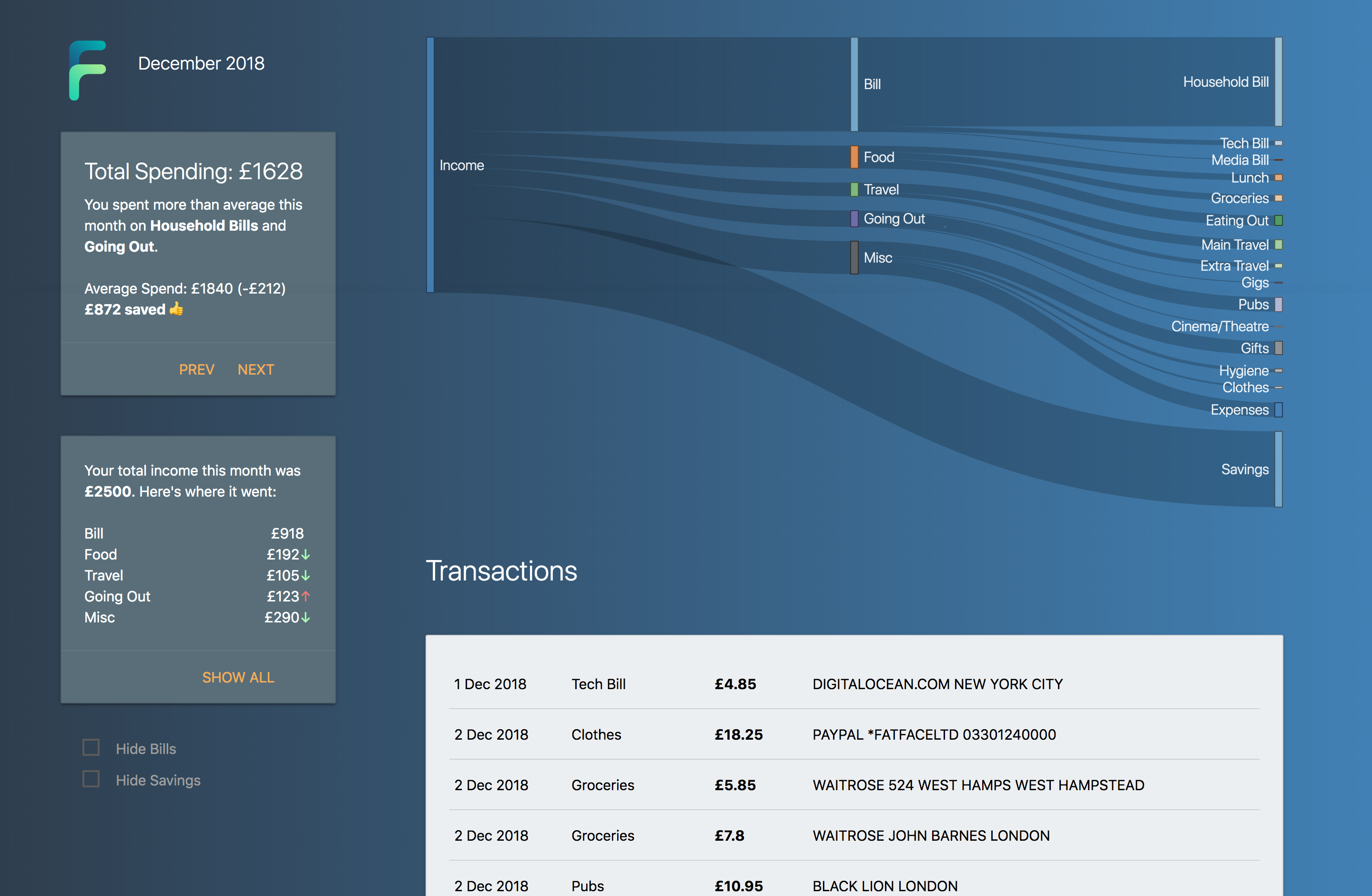Click the Bill £918 category row
Viewport: 1372px width, 896px height.
(193, 533)
